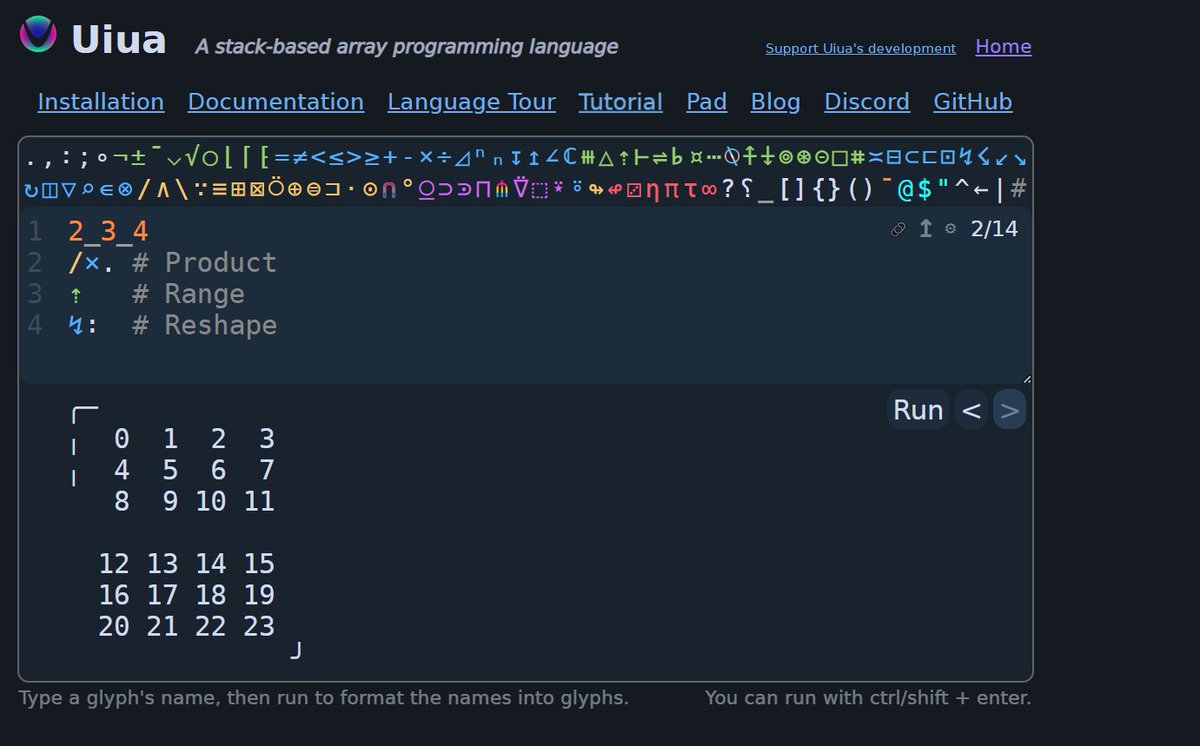This screenshot has height=746, width=1200.
Task: Insert the divide ÷ glyph
Action: click(444, 157)
